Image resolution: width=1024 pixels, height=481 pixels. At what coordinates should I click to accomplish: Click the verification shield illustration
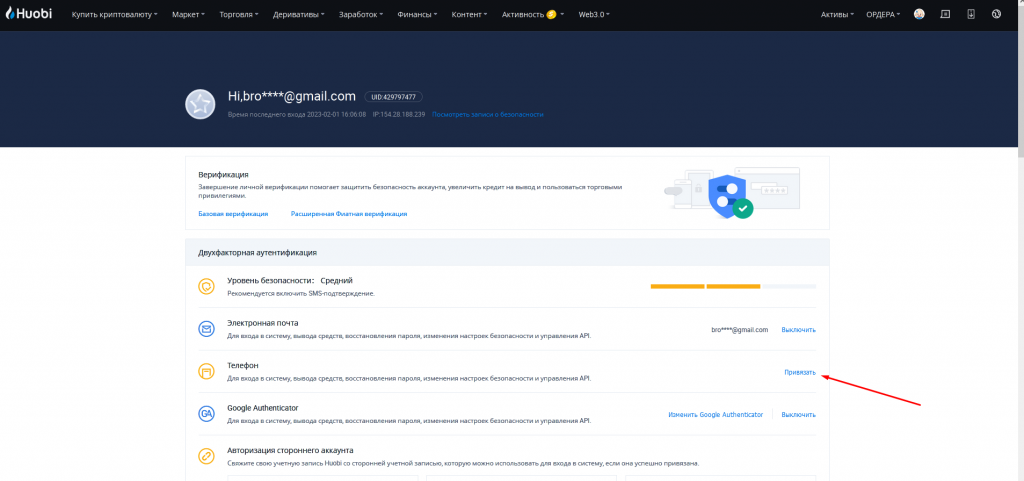pyautogui.click(x=731, y=193)
